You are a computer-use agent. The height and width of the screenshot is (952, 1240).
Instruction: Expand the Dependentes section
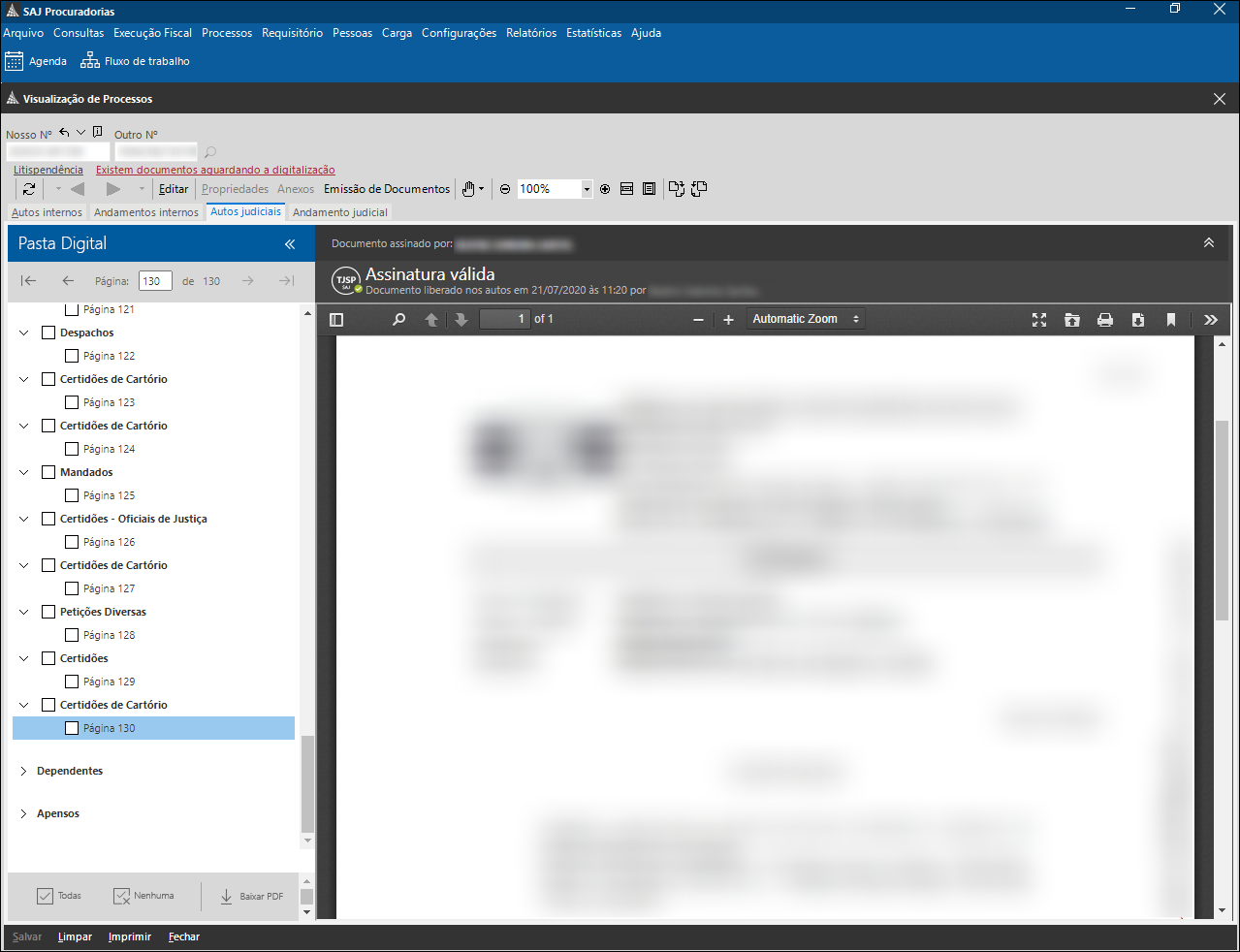23,771
